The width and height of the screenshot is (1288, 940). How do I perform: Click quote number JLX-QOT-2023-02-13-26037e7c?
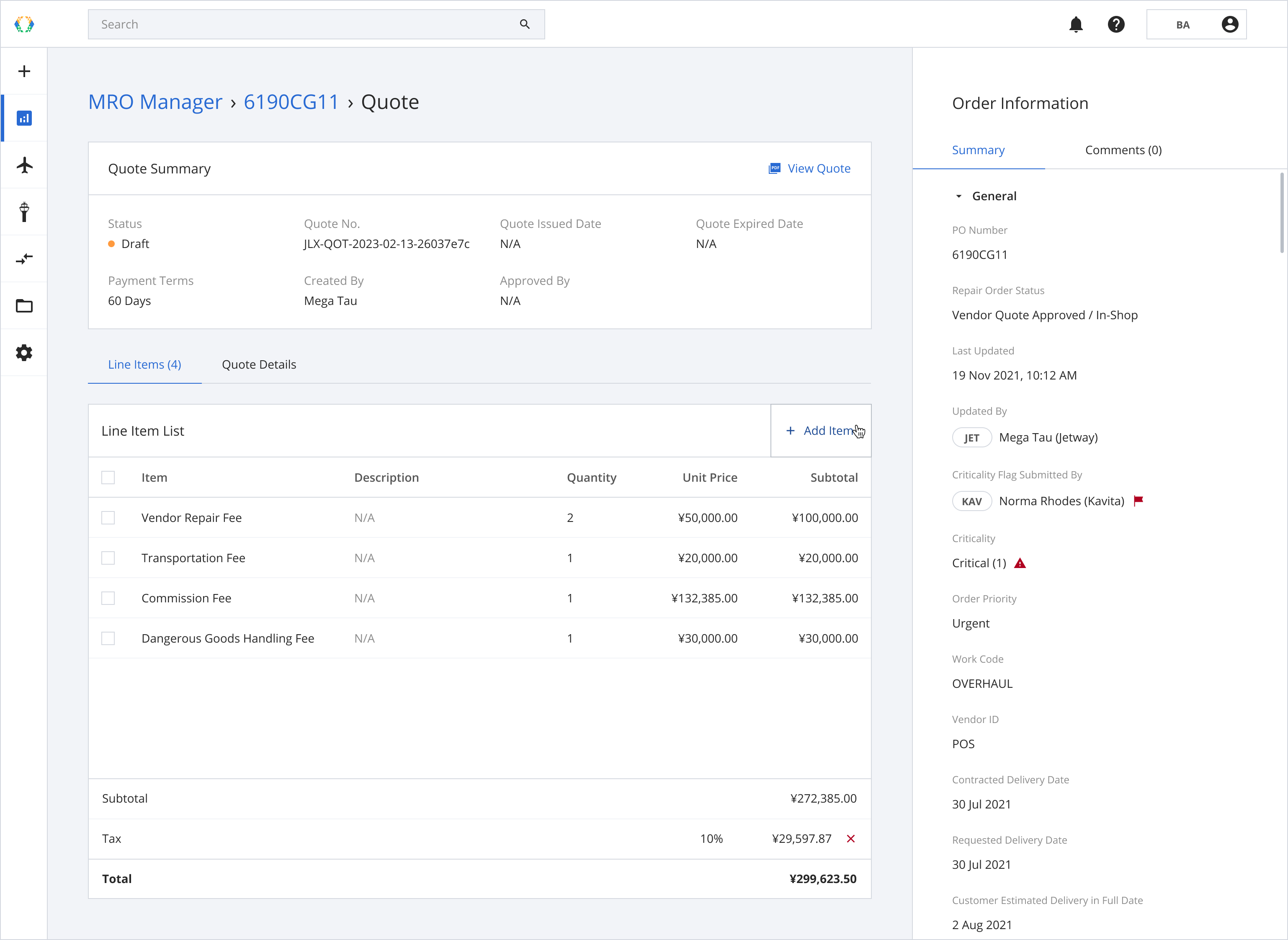(386, 244)
